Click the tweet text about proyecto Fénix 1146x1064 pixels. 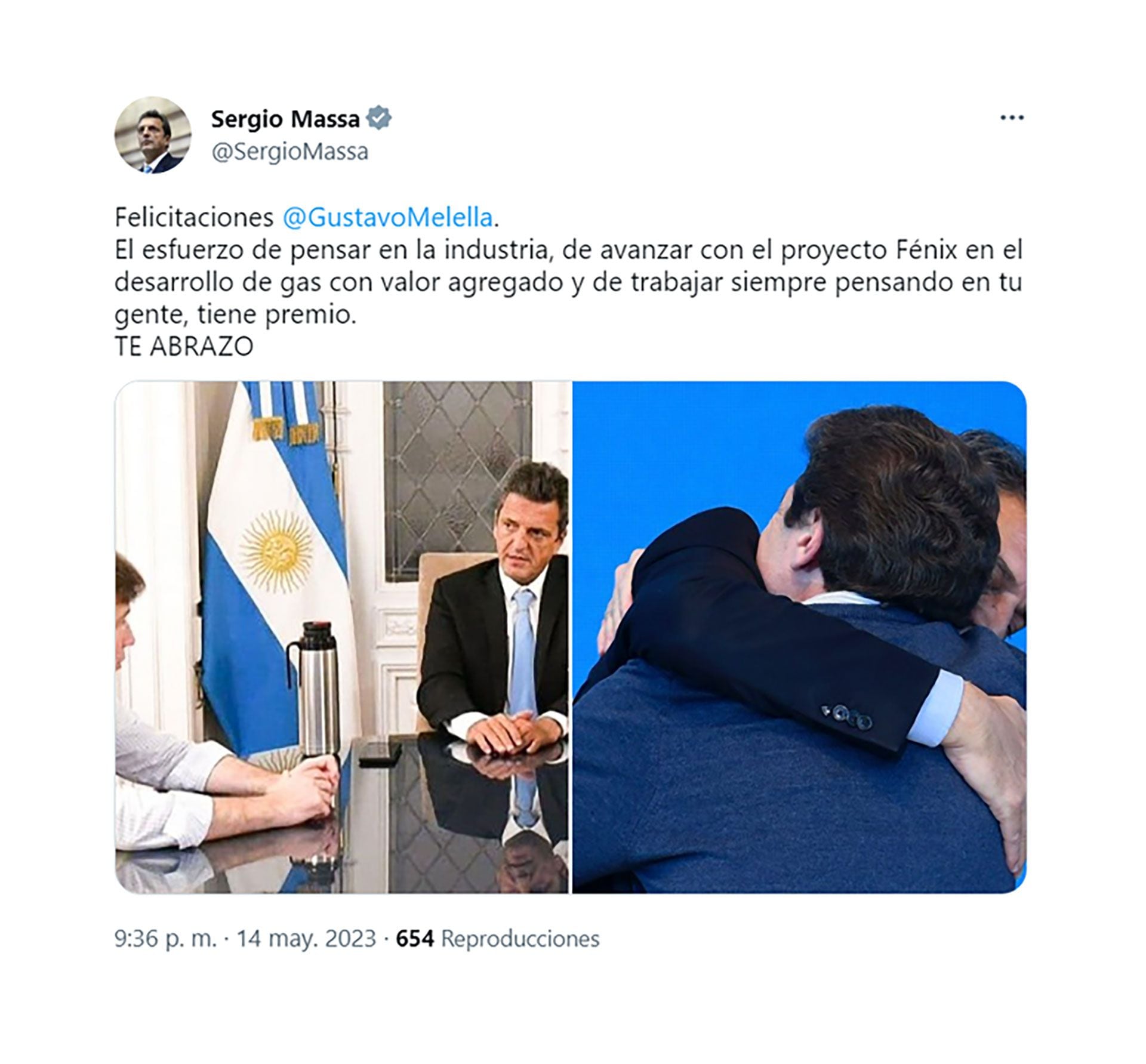coord(568,282)
